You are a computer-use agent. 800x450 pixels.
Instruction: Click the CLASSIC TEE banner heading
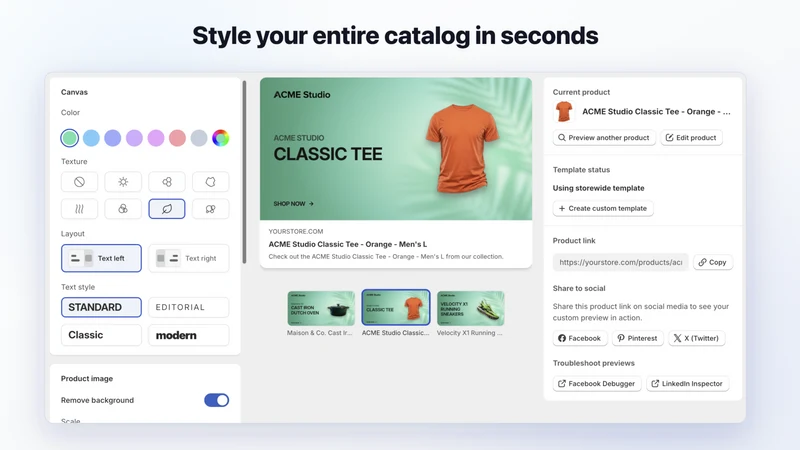click(x=328, y=154)
